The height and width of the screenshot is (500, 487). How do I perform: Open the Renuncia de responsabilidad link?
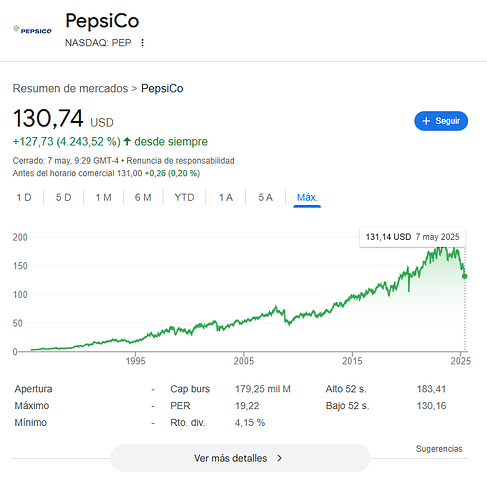coord(180,161)
